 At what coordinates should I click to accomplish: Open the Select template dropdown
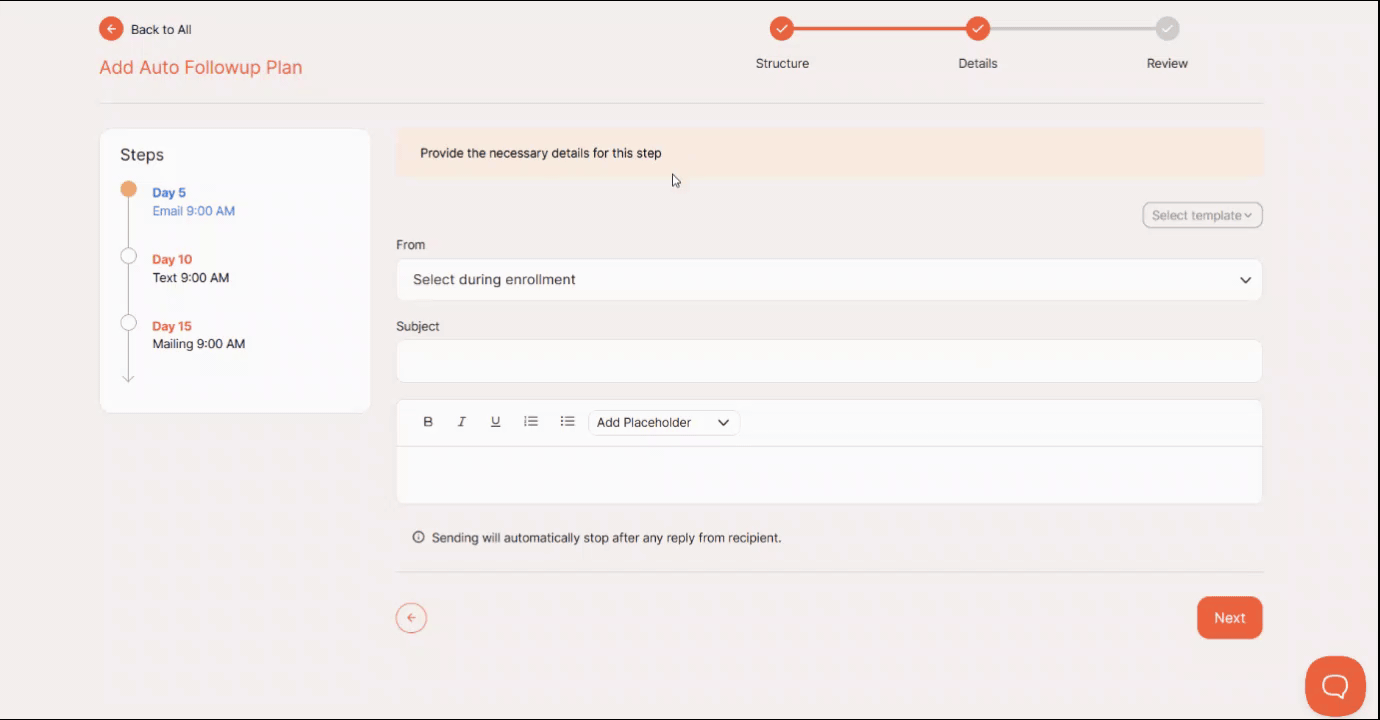pos(1202,215)
